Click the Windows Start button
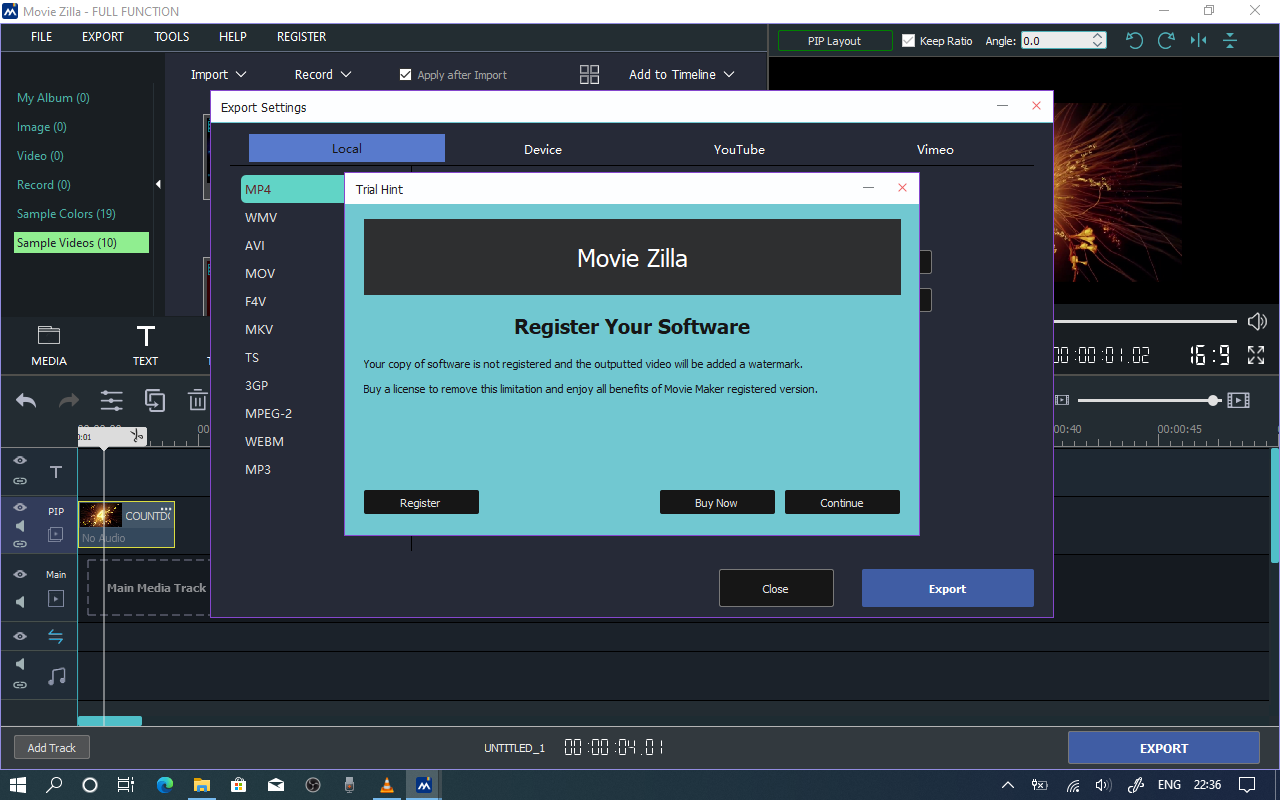The width and height of the screenshot is (1280, 800). [x=18, y=785]
